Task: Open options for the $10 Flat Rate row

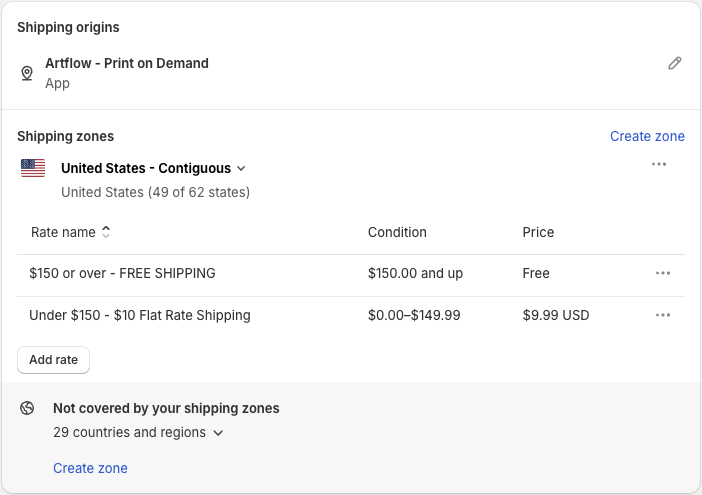Action: coord(663,315)
